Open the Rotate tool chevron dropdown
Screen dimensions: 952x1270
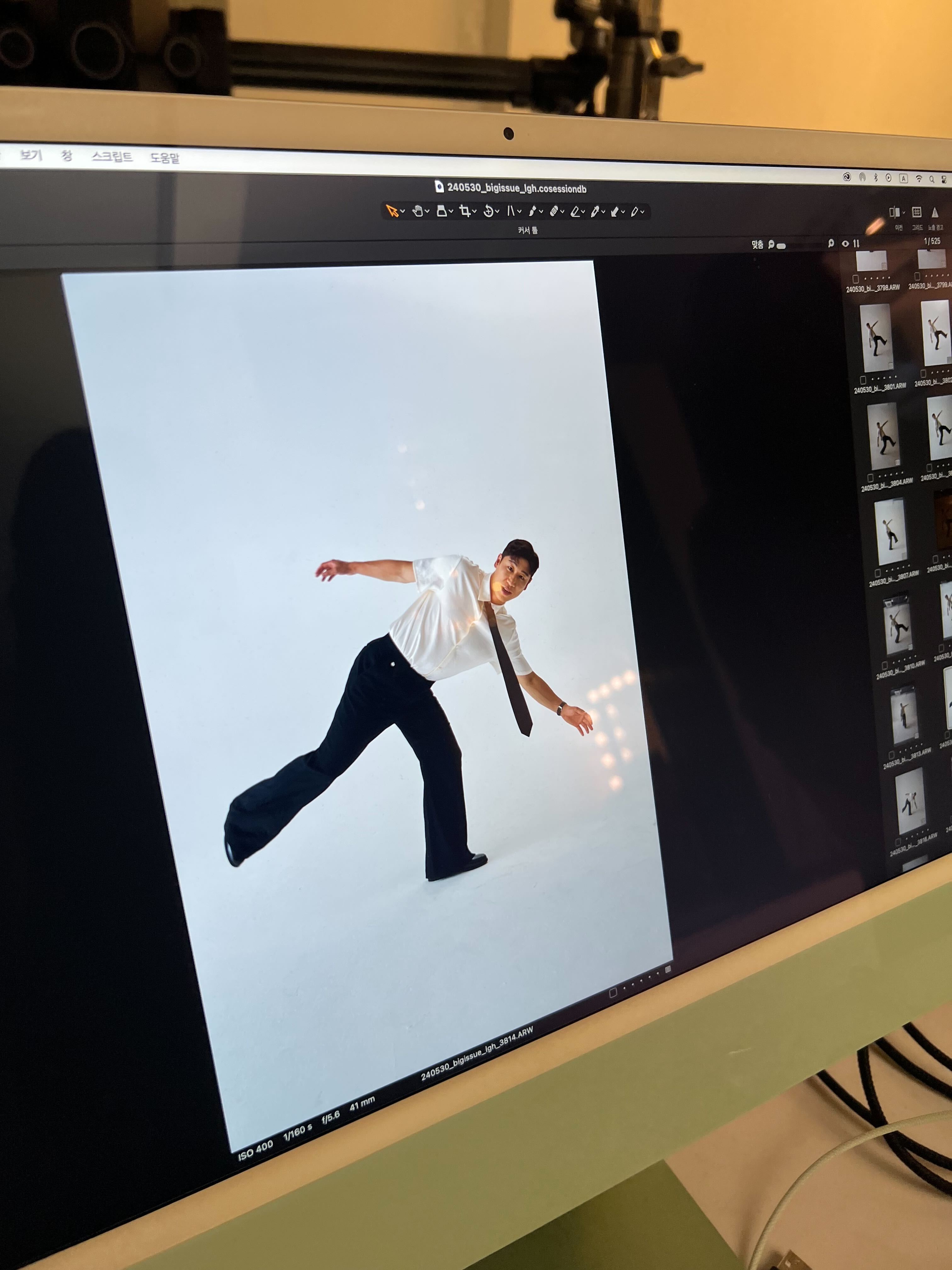coord(497,211)
